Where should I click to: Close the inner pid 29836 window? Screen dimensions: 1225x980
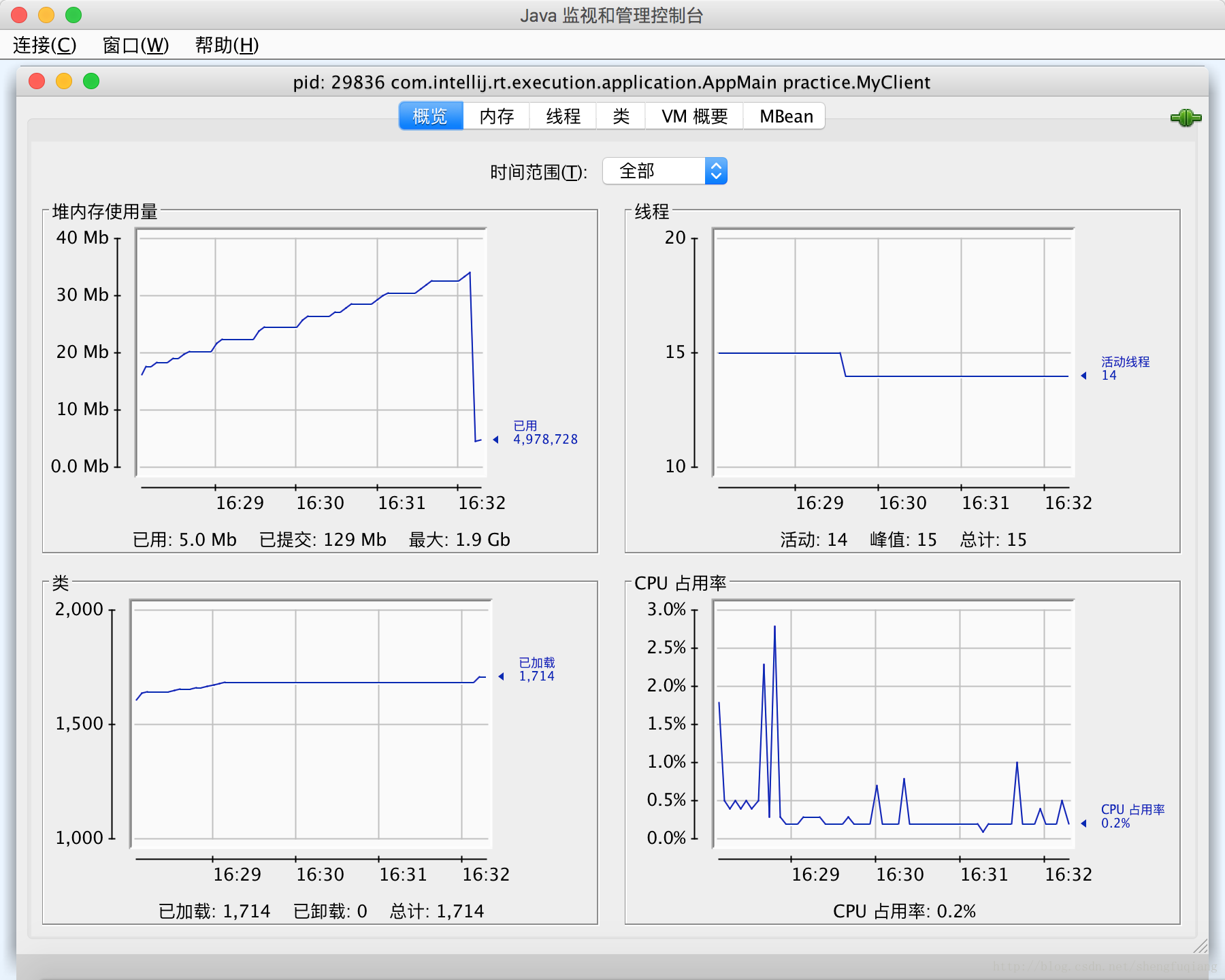[37, 82]
